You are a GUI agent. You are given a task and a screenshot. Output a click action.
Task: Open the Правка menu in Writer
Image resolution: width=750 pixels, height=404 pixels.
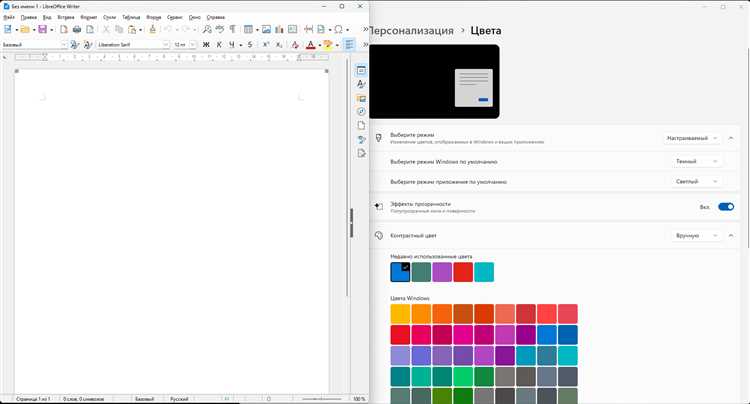[x=29, y=17]
